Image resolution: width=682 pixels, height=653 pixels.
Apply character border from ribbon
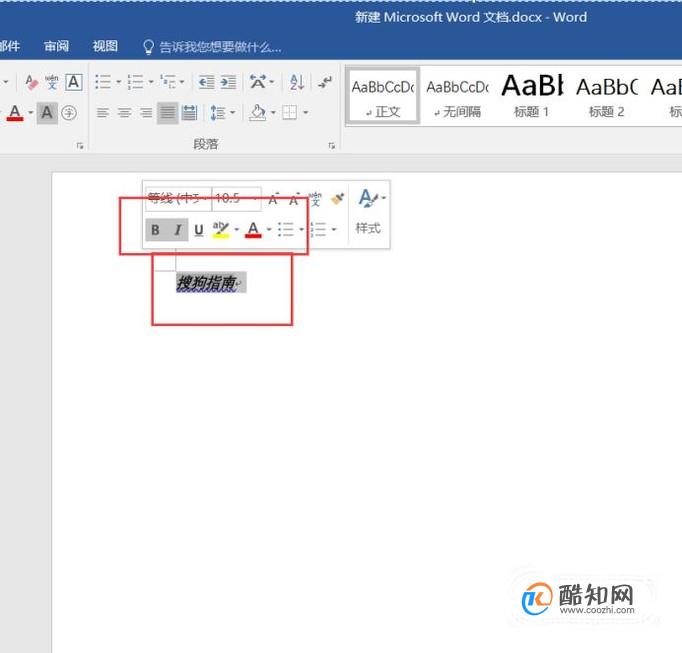(x=74, y=82)
